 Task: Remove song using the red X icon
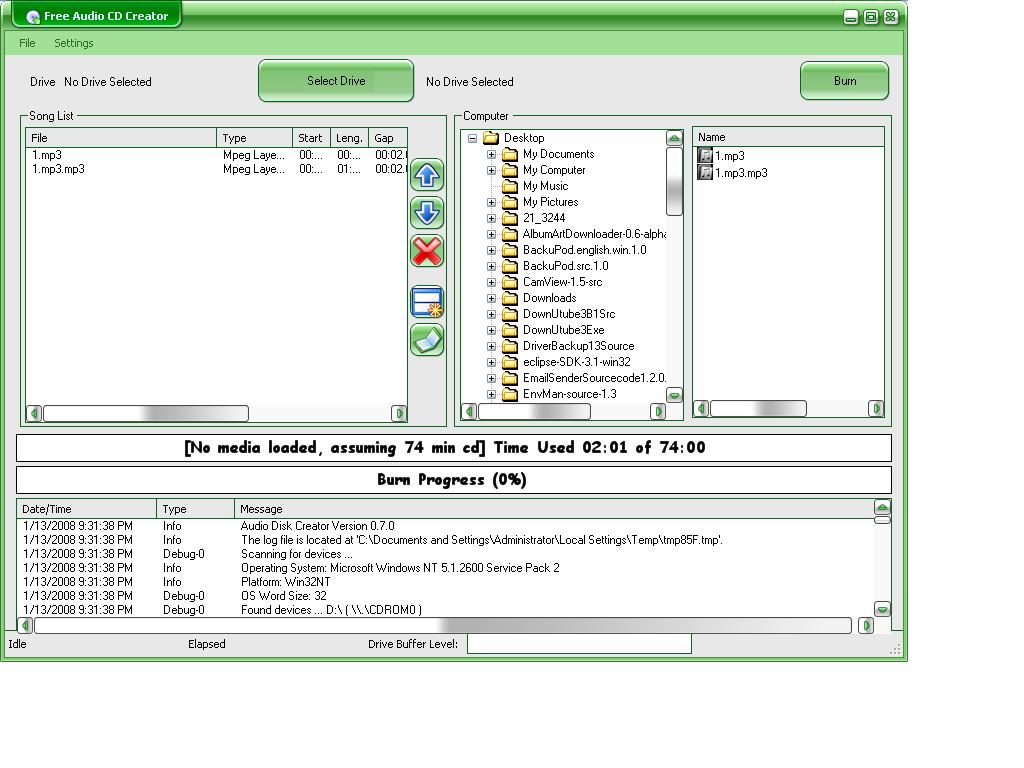tap(427, 251)
